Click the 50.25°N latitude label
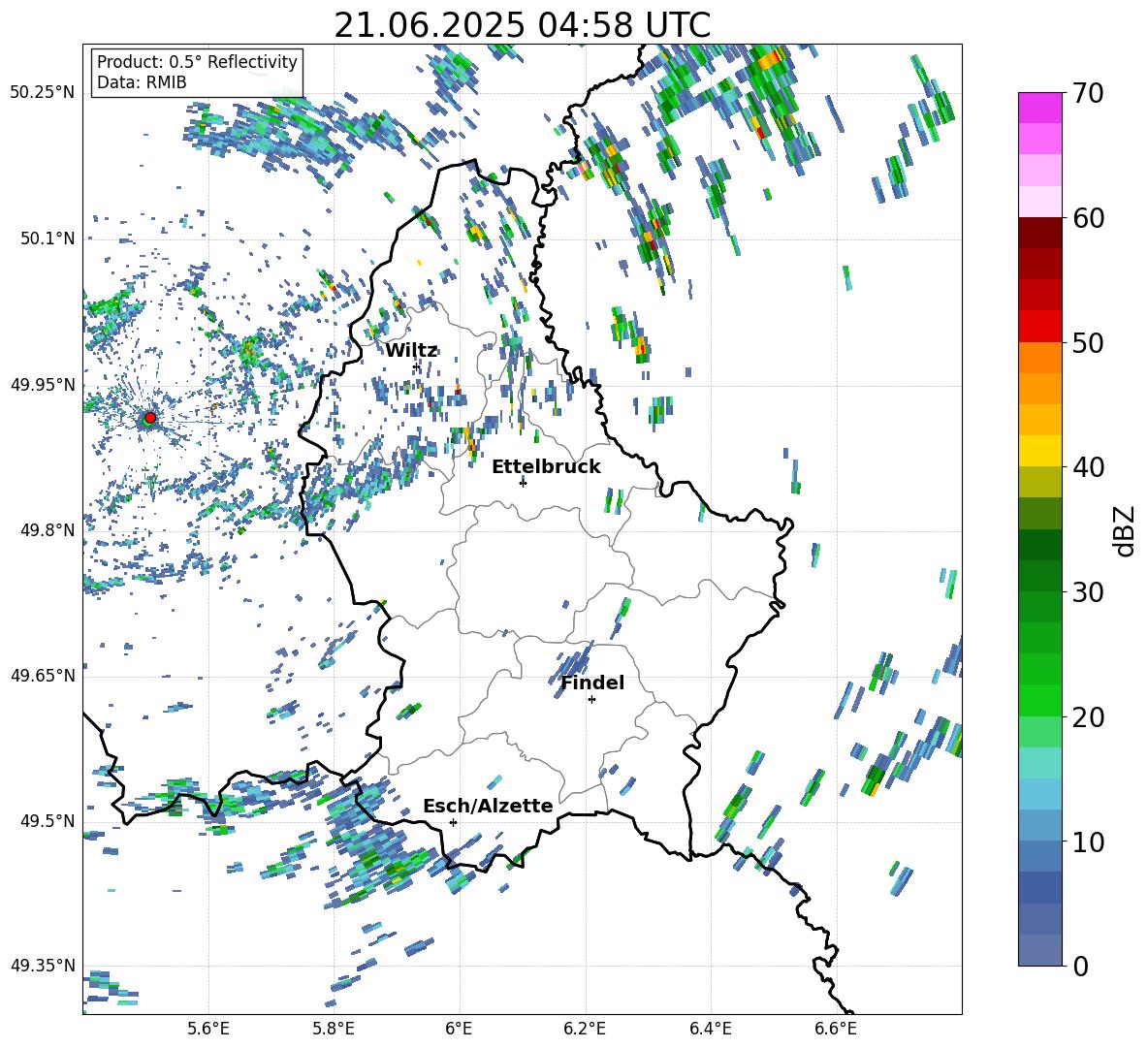The width and height of the screenshot is (1148, 1048). click(x=43, y=92)
